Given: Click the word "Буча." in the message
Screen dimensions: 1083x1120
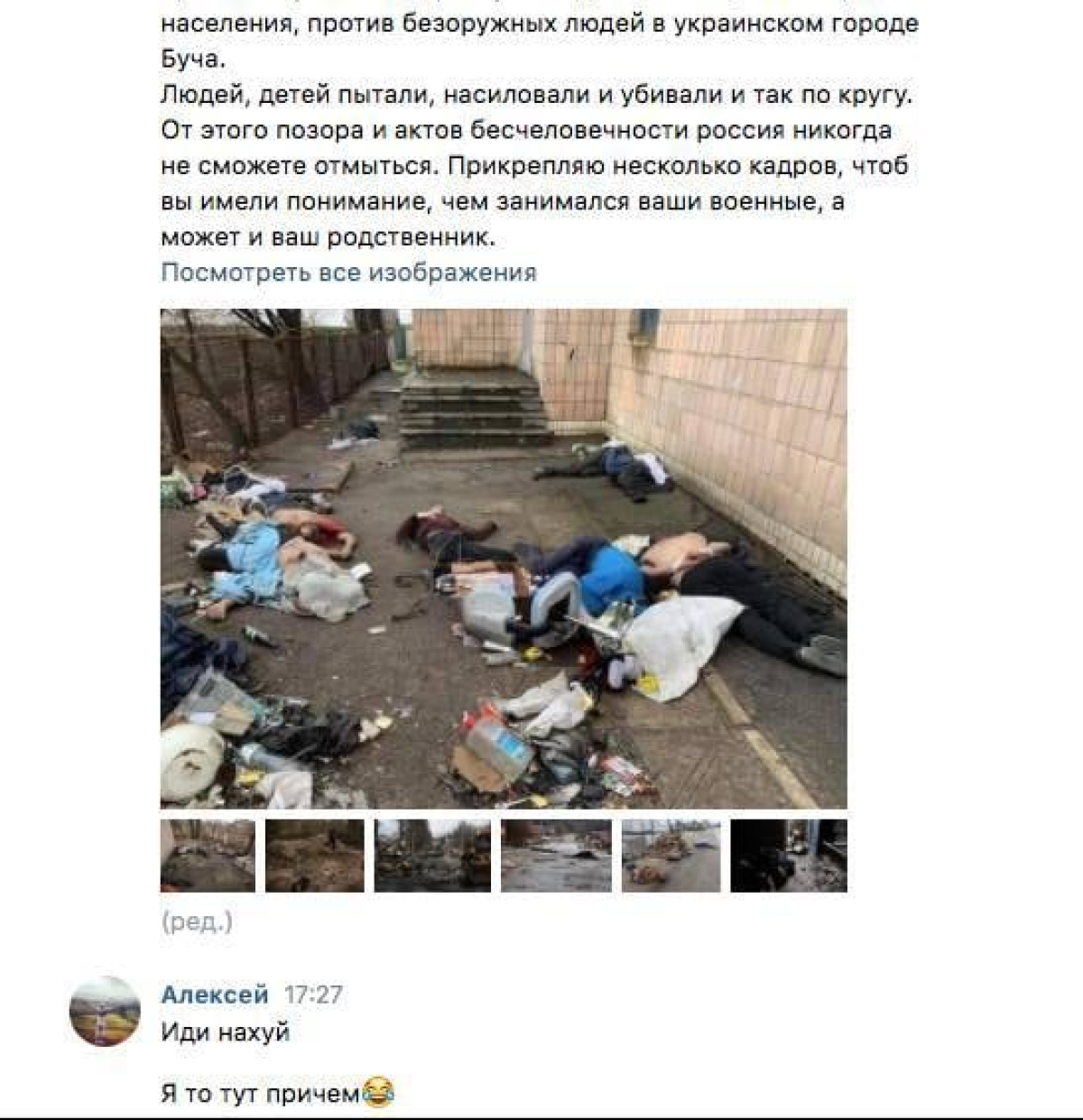Looking at the screenshot, I should (190, 59).
